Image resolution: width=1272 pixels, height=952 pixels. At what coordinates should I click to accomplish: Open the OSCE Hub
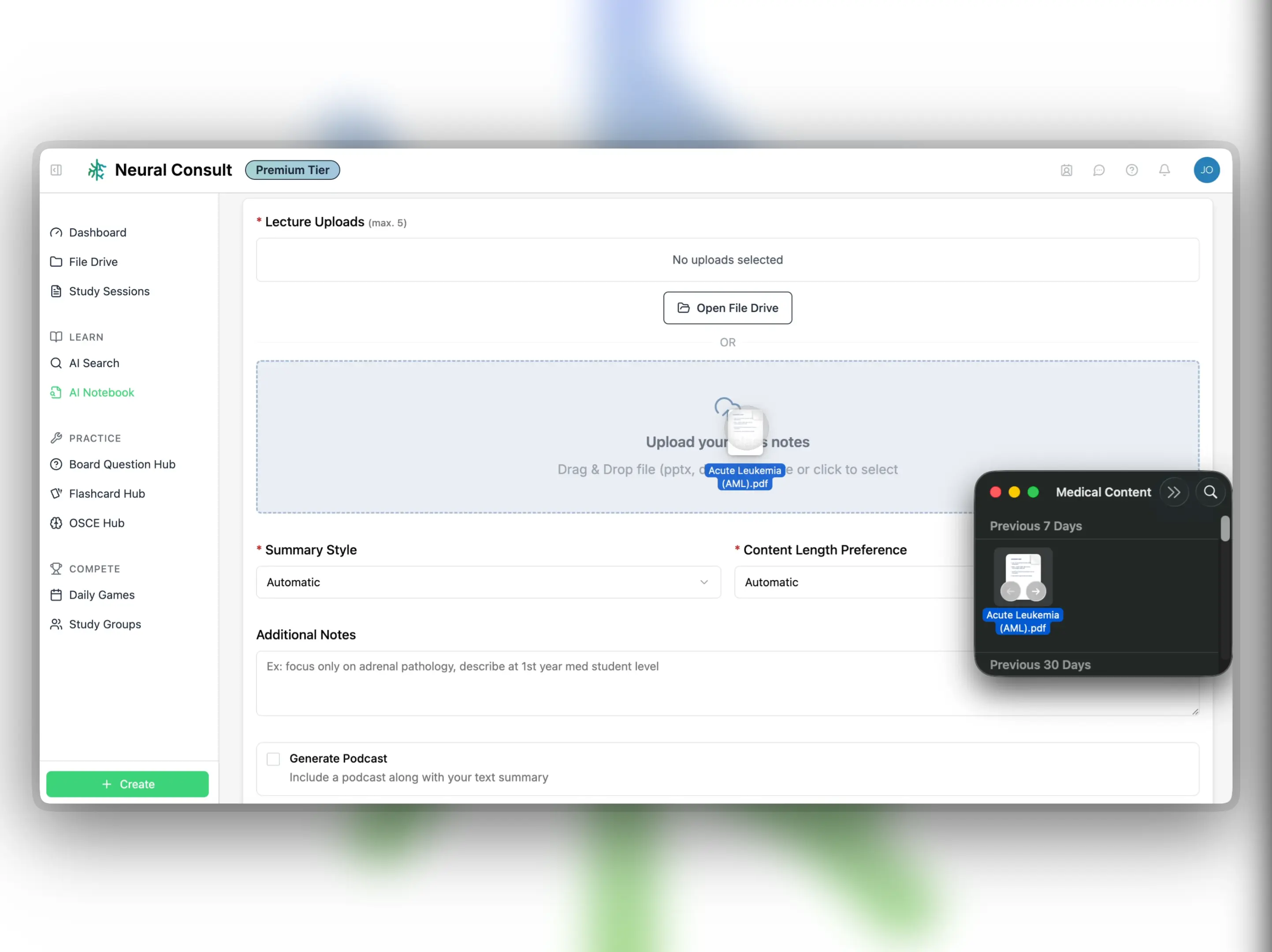point(96,523)
